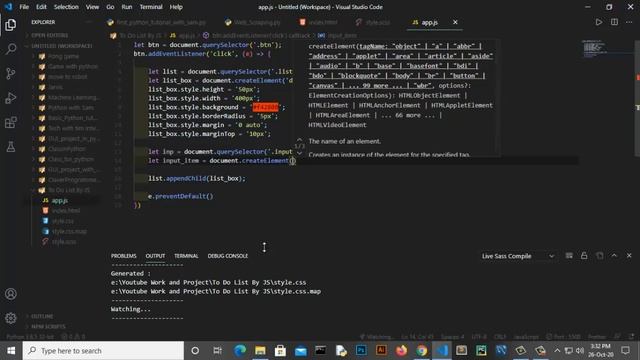Show previous signature in the parameter hint
This screenshot has height=360, width=640.
pos(299,139)
